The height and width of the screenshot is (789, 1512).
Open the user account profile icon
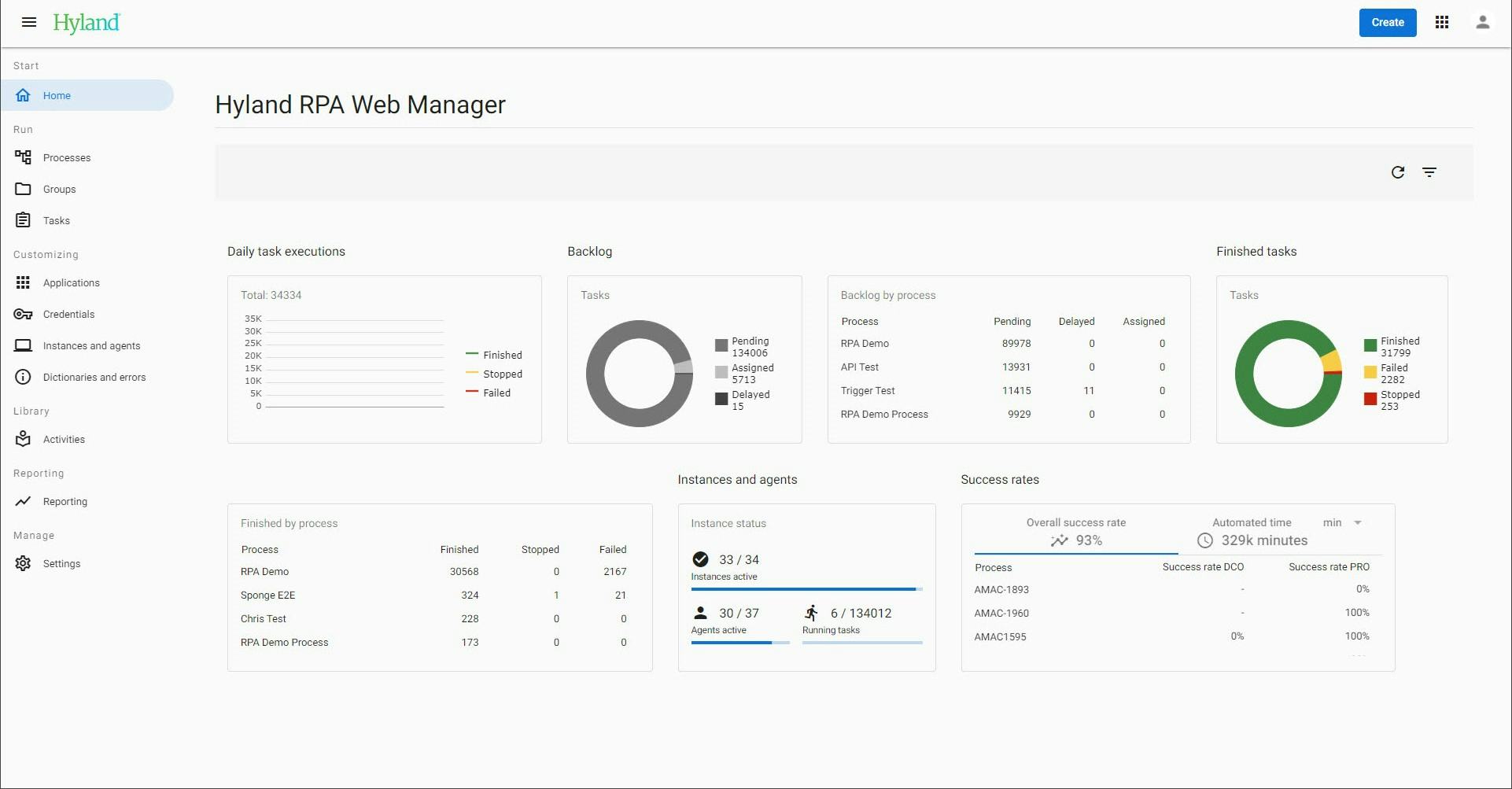[1483, 22]
